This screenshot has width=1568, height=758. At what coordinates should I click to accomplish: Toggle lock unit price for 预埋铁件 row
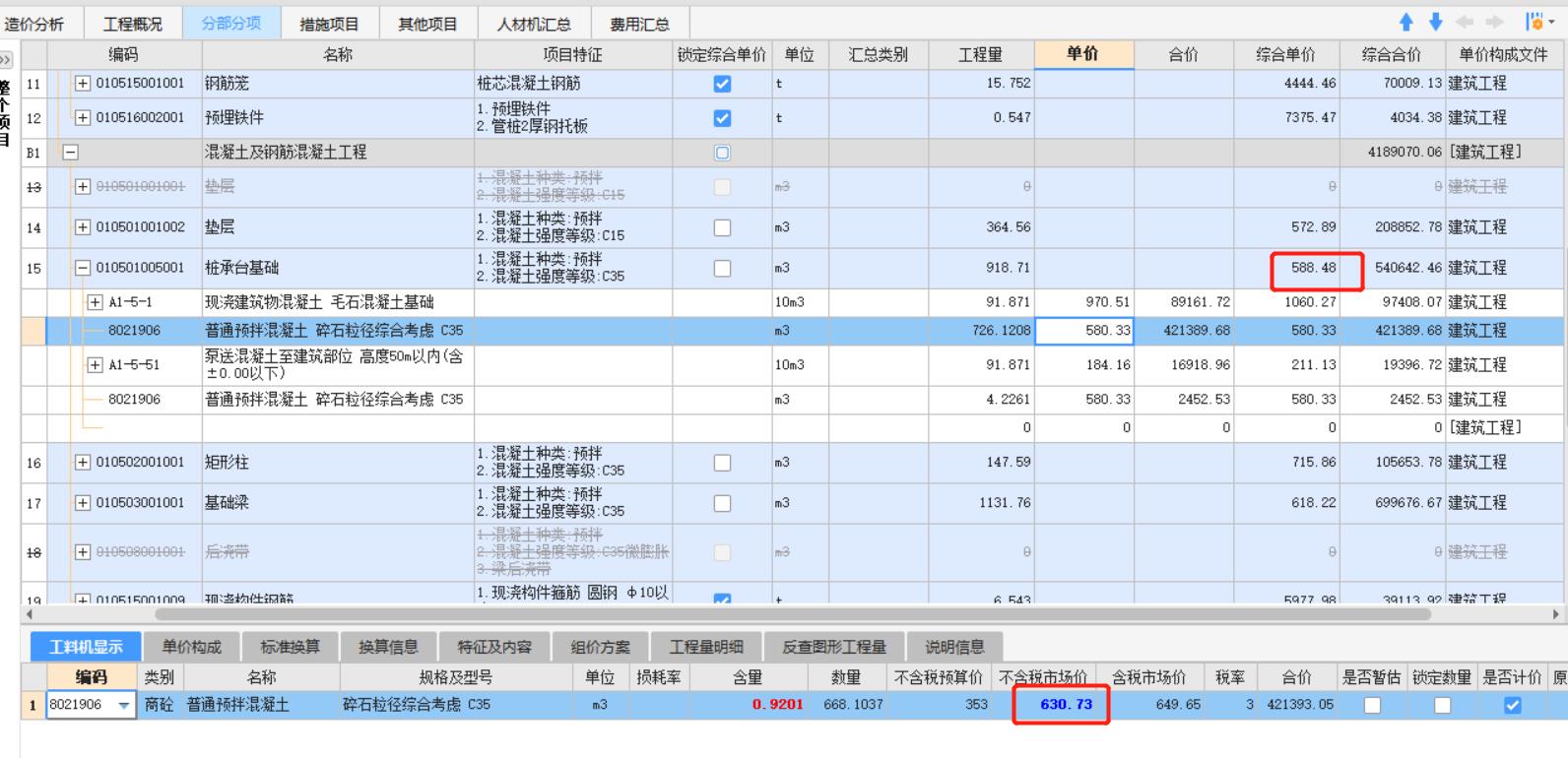click(722, 118)
